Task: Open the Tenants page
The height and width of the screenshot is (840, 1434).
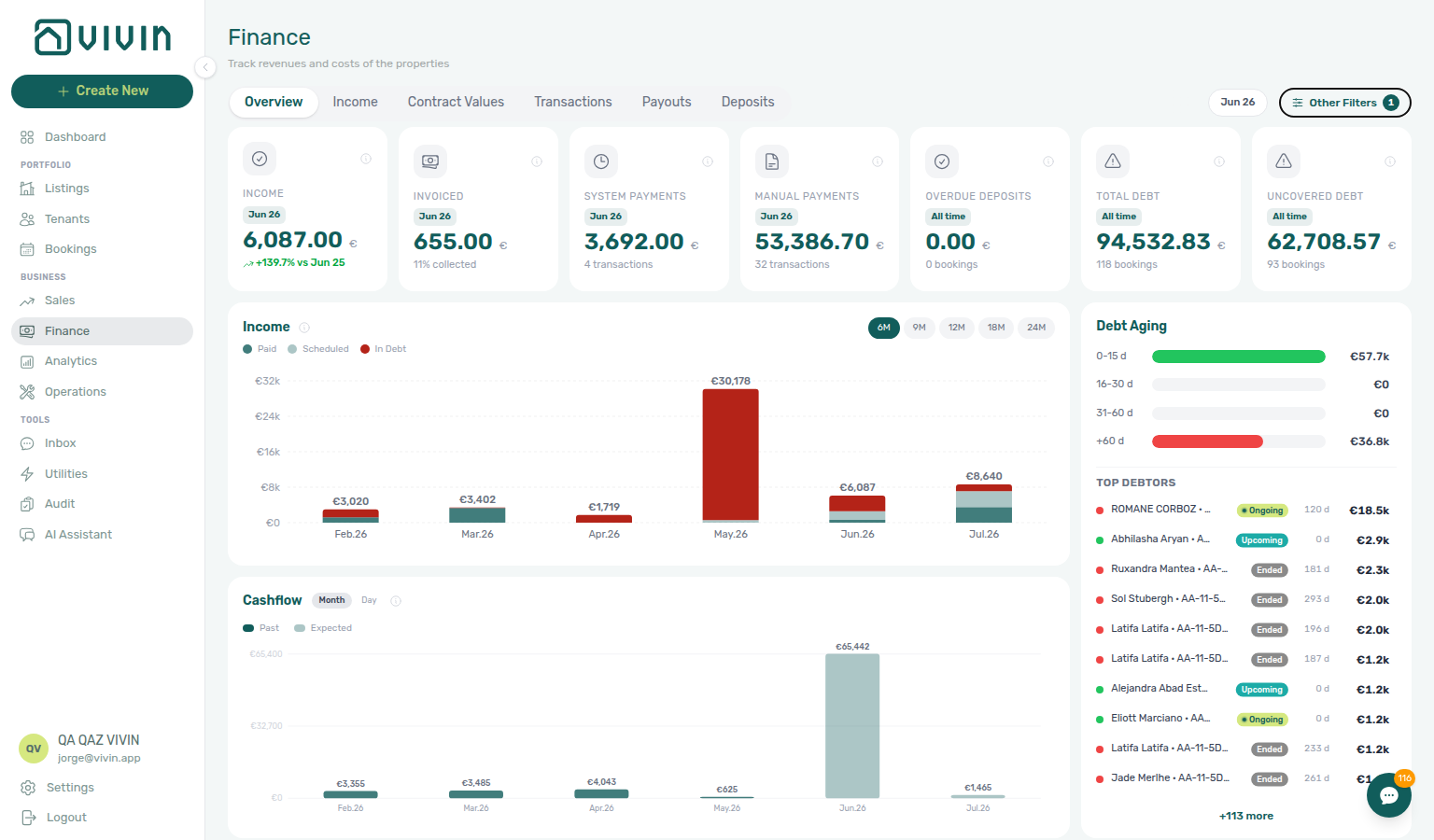Action: 102,219
